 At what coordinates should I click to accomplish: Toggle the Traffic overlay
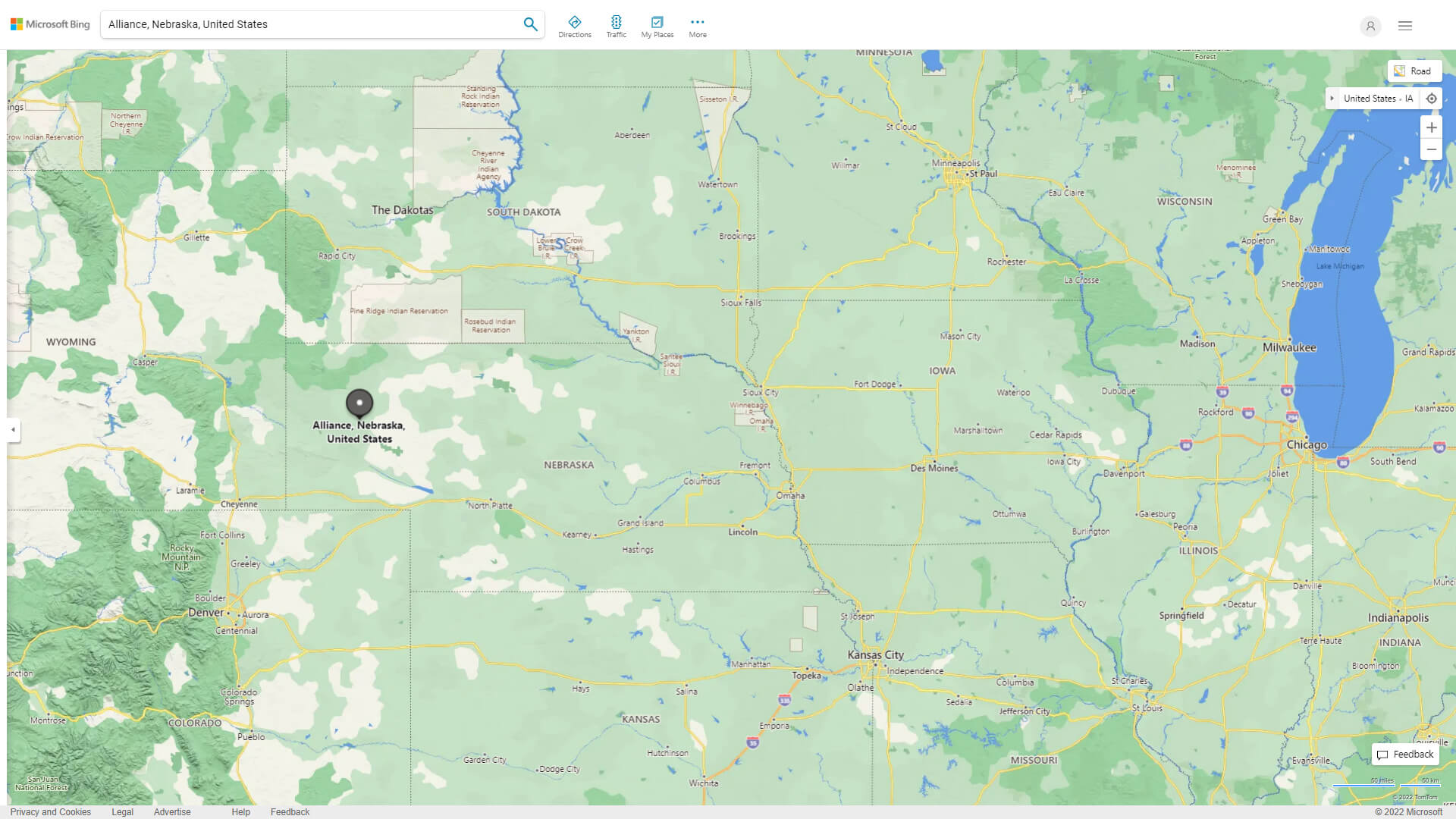(617, 25)
